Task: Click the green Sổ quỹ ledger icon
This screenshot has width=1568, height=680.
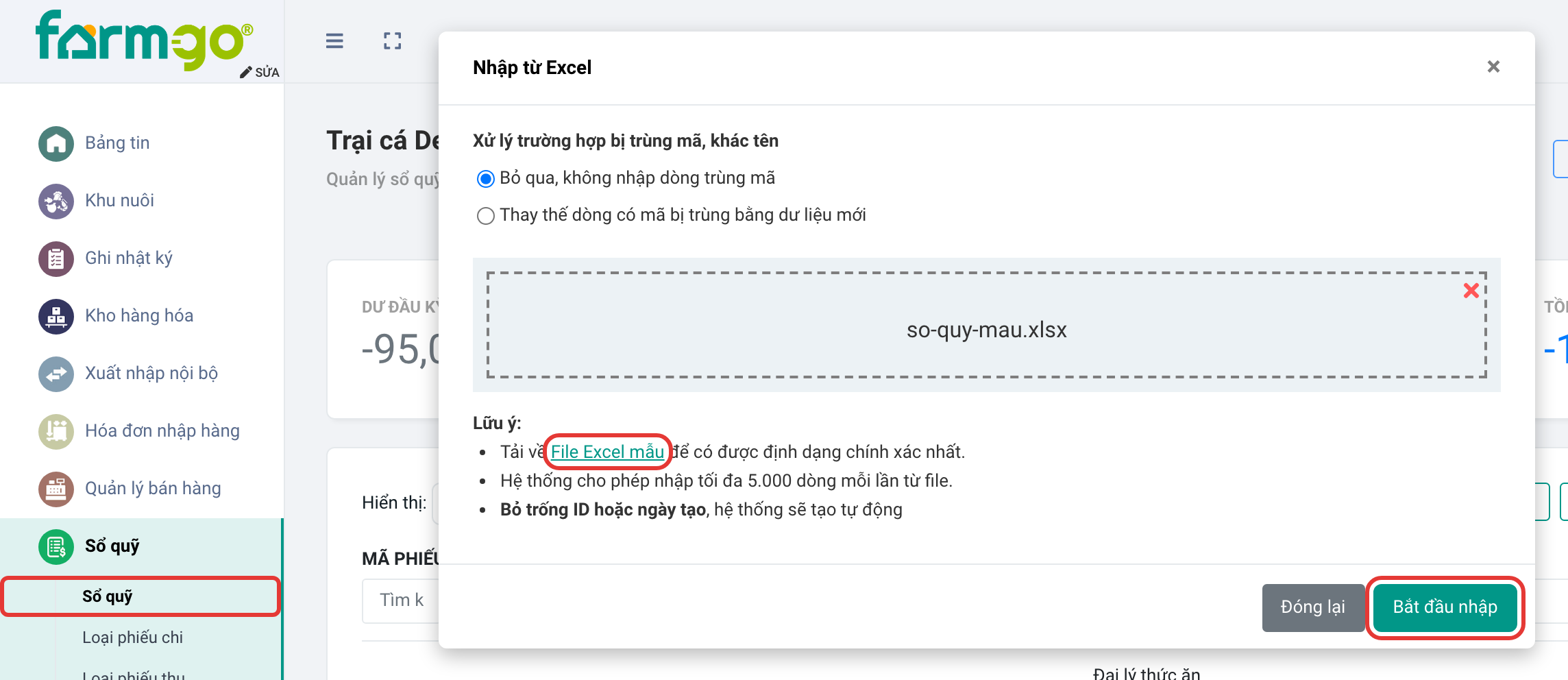Action: (x=56, y=546)
